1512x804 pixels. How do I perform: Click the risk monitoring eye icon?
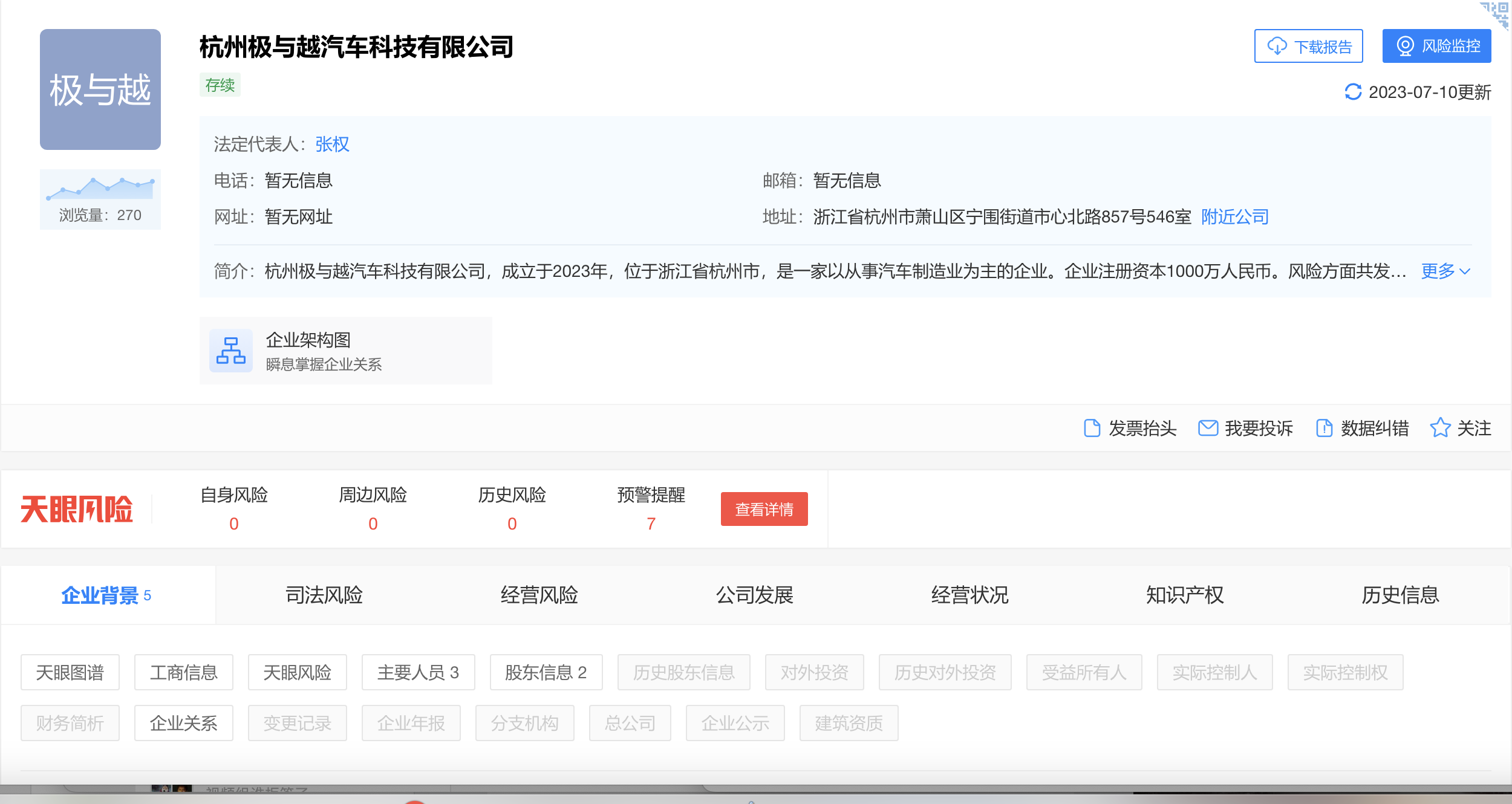tap(1405, 46)
